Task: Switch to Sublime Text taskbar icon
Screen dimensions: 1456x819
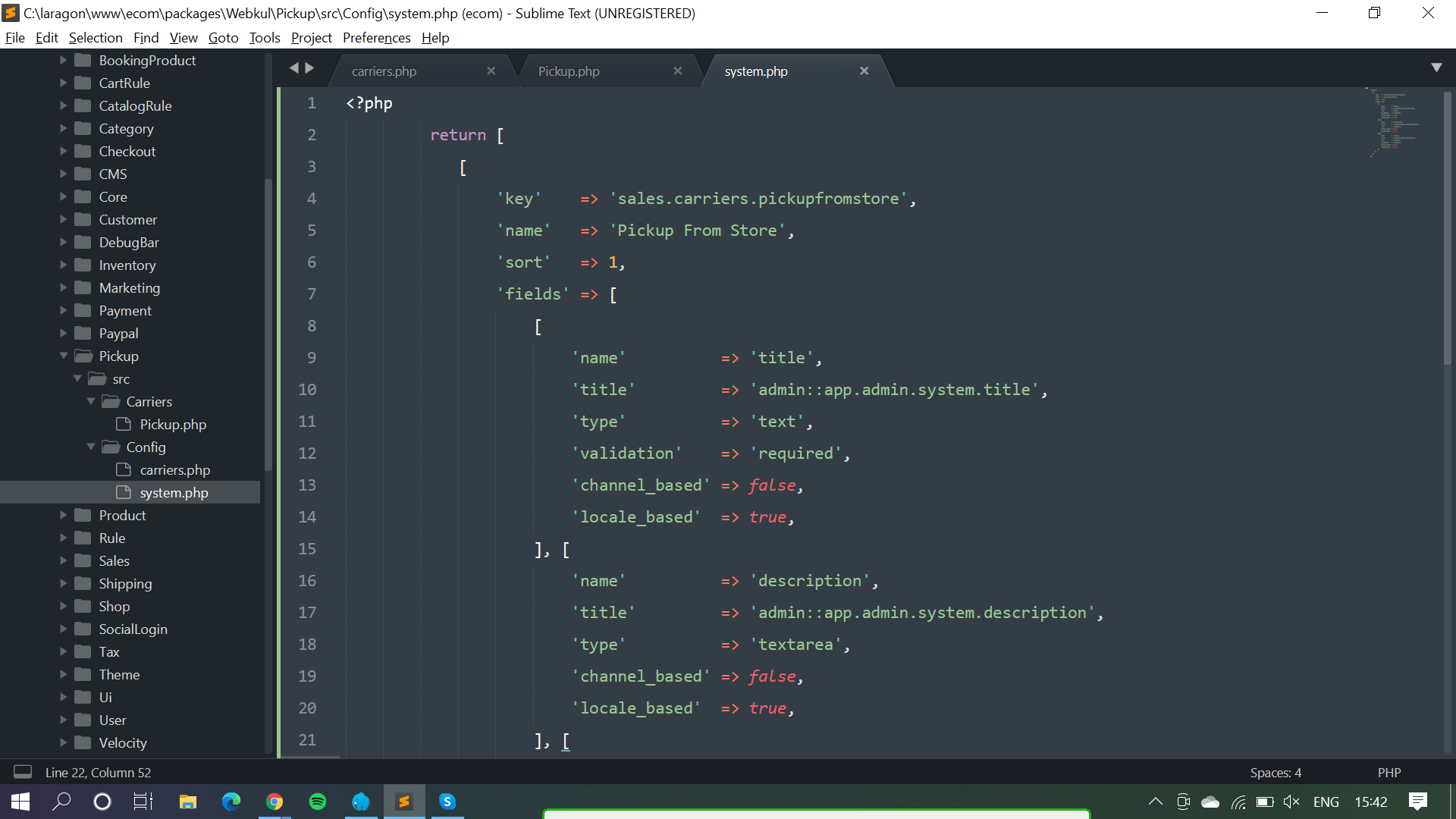Action: coord(404,802)
